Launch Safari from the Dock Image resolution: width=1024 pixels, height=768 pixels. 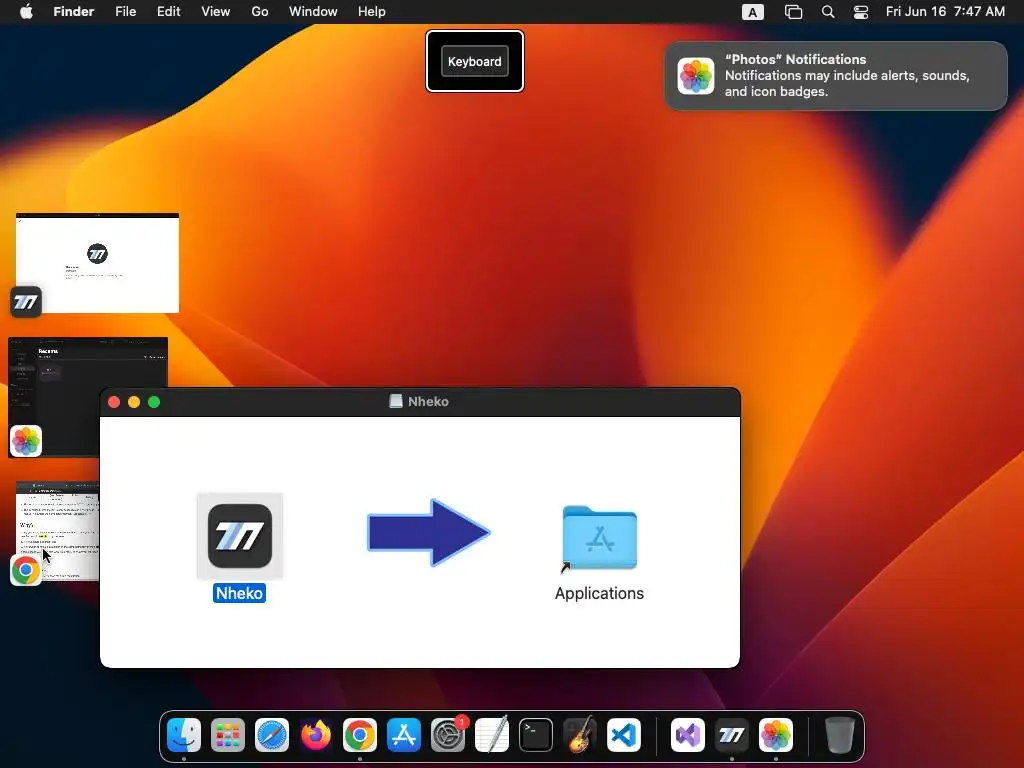point(272,735)
